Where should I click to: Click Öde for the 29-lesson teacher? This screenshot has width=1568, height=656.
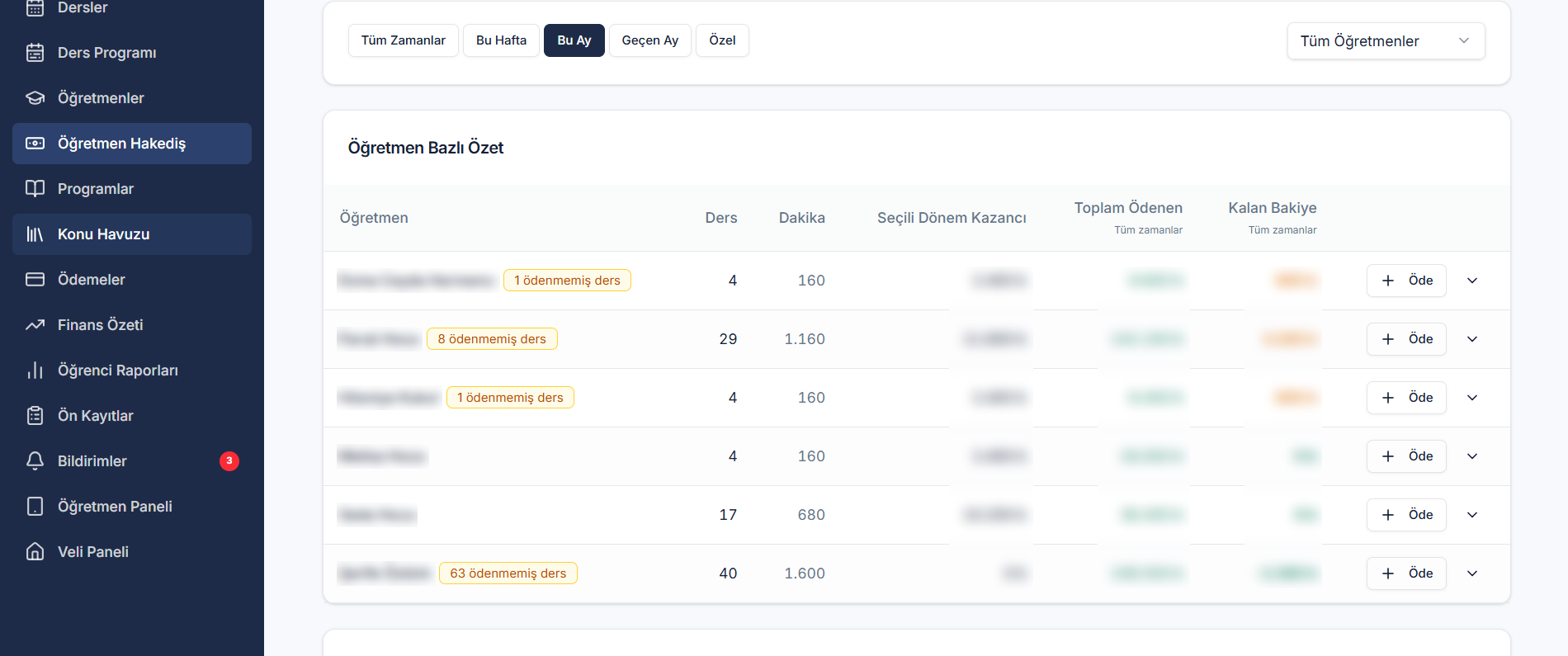tap(1406, 339)
